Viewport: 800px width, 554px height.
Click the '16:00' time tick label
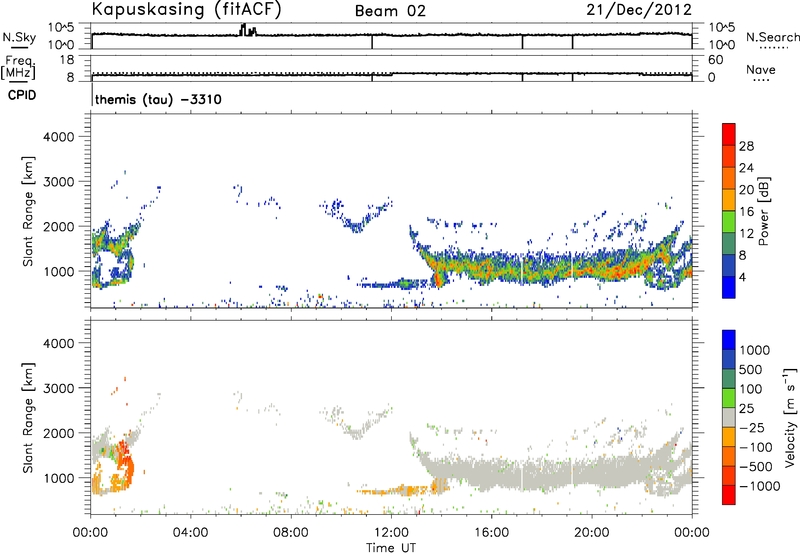point(491,533)
